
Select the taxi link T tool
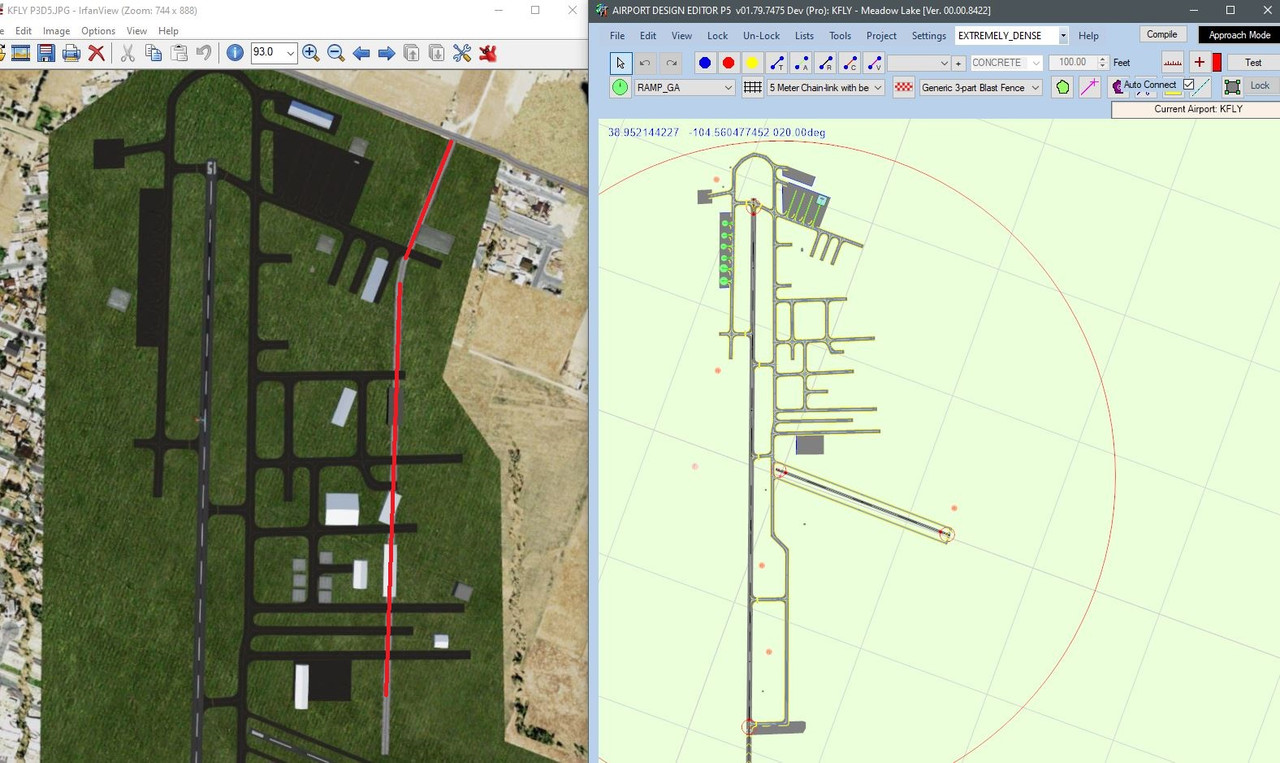tap(777, 63)
